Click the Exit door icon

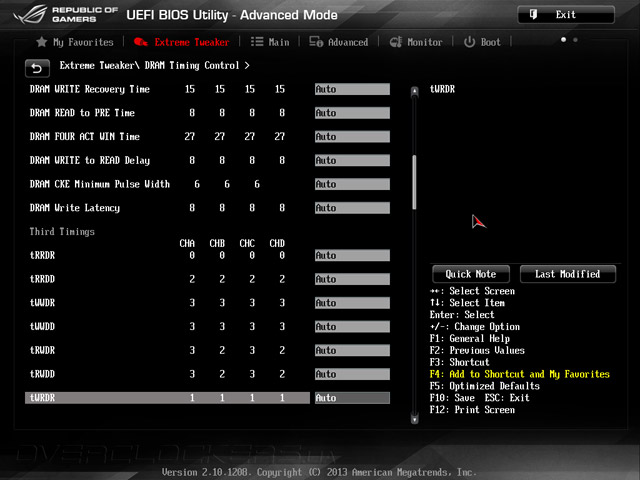pyautogui.click(x=533, y=15)
